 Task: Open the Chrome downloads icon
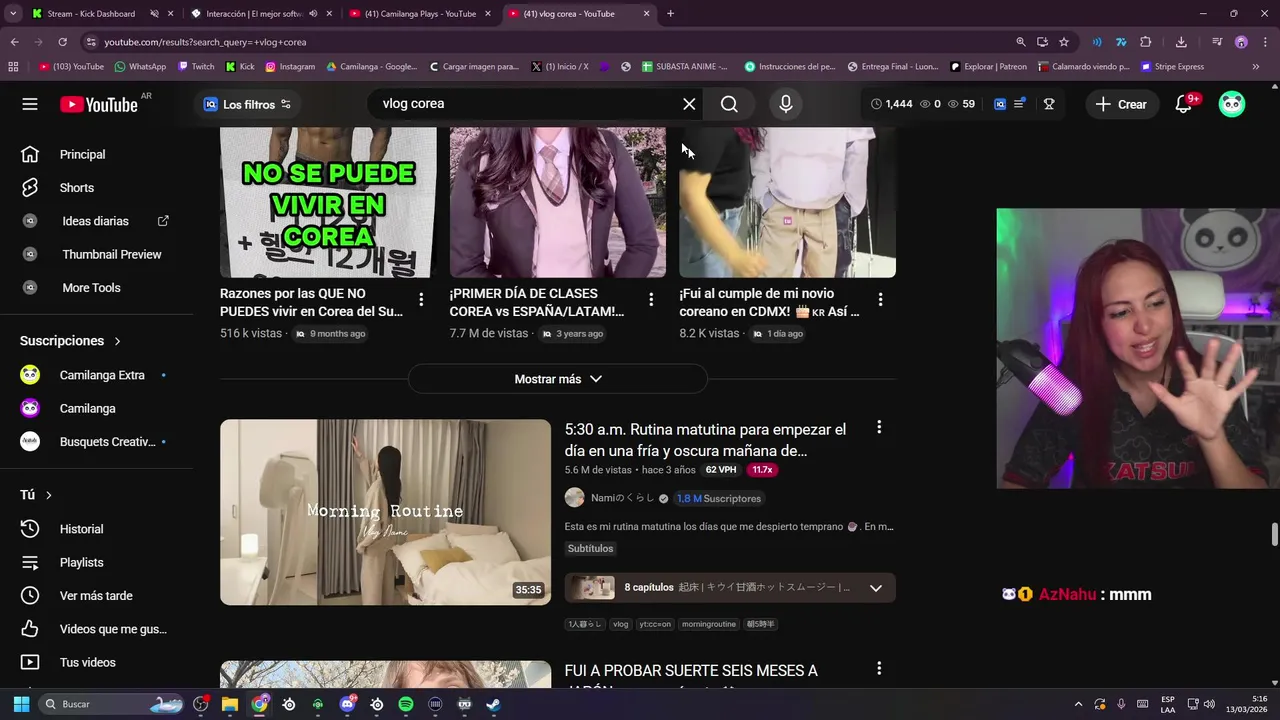pyautogui.click(x=1181, y=42)
